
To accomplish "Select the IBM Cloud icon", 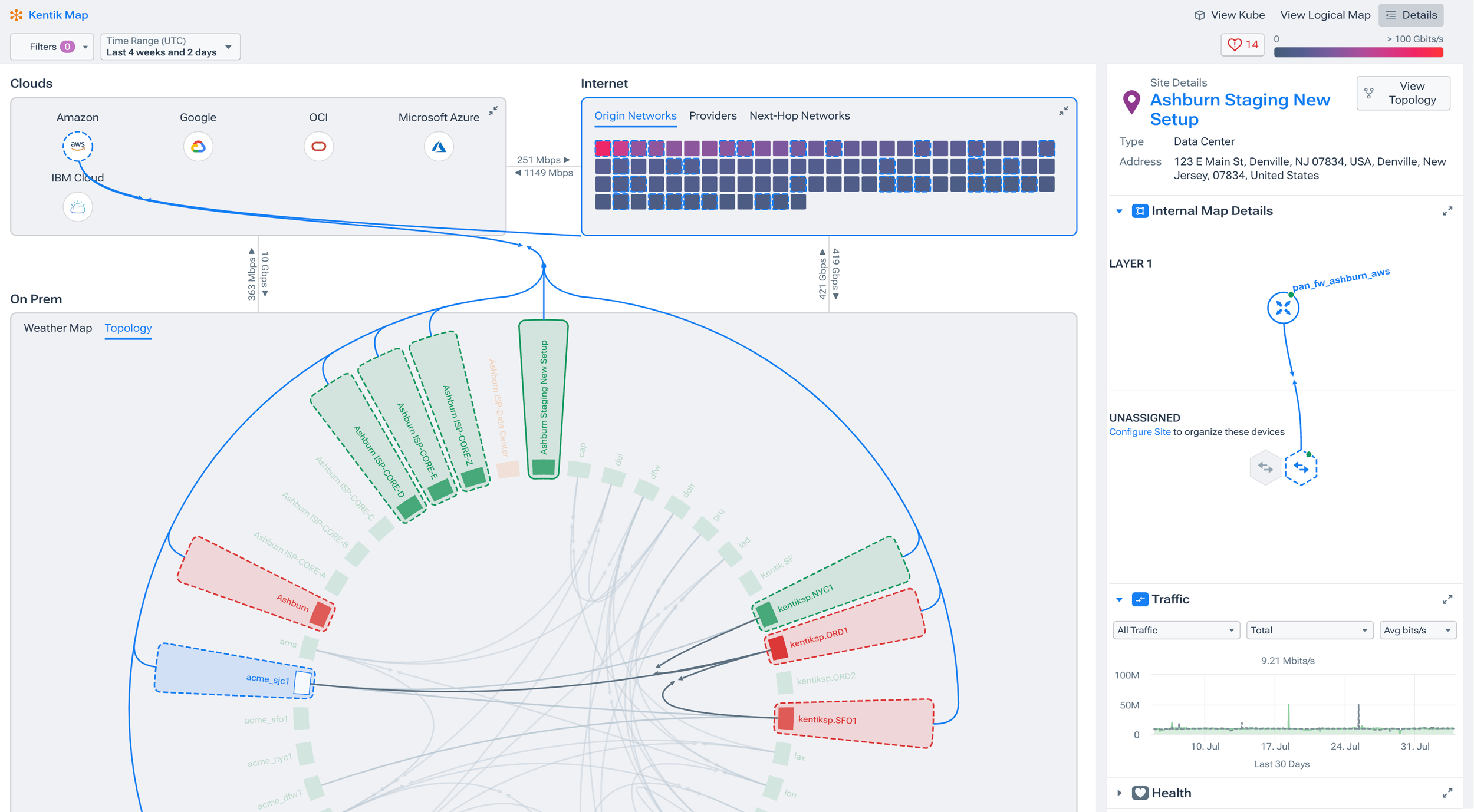I will coord(77,207).
